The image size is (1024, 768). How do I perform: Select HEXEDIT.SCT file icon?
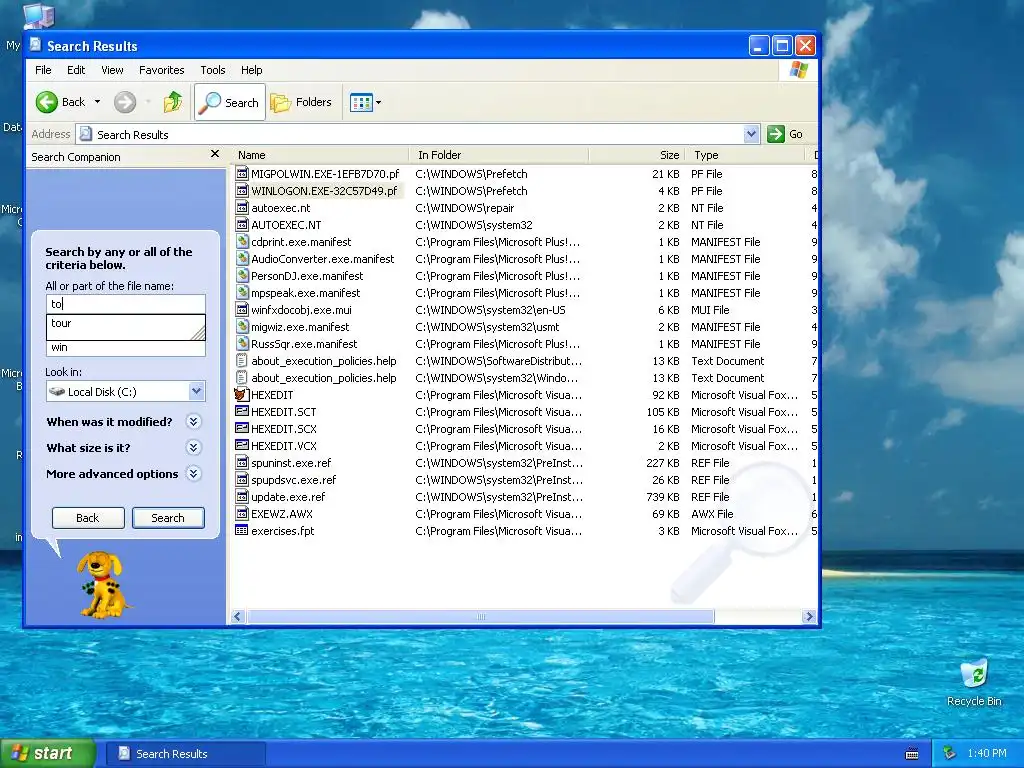(x=242, y=411)
